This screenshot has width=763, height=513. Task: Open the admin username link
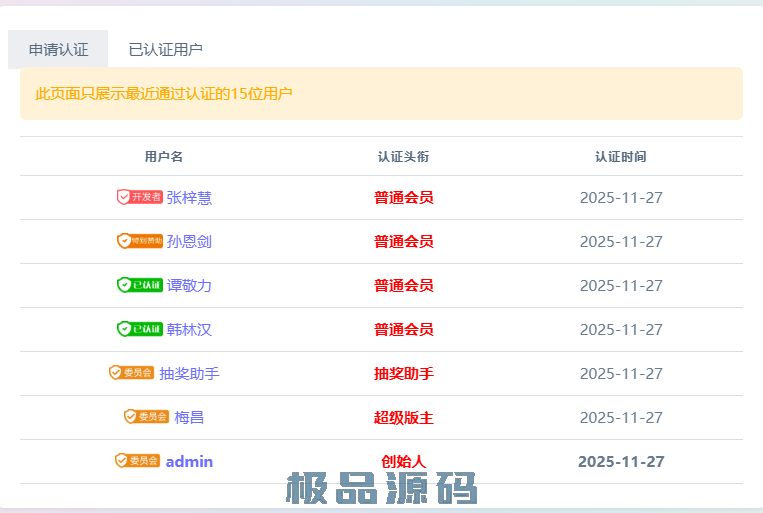[x=189, y=462]
